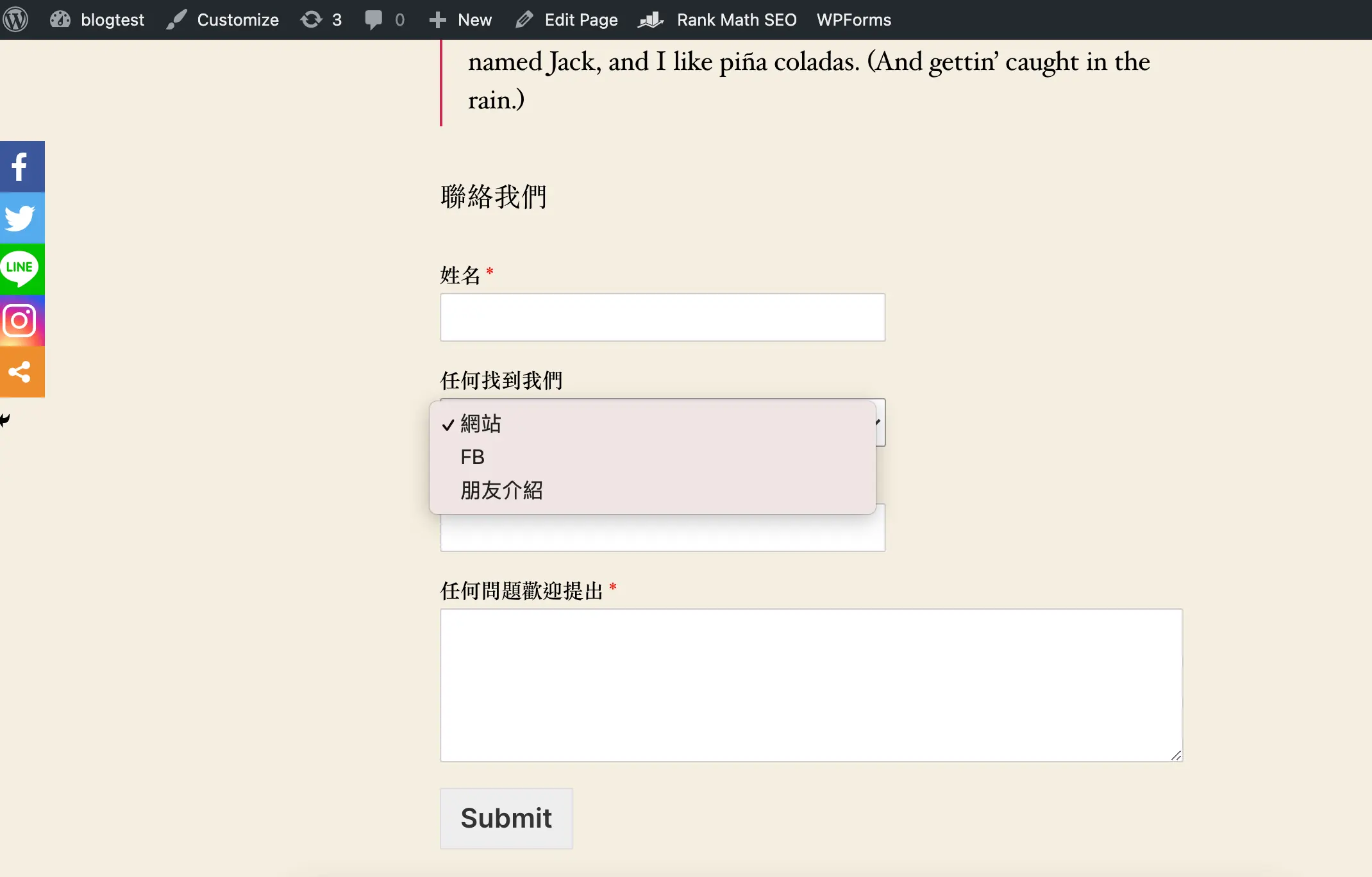1372x877 pixels.
Task: Choose FB from the dropdown list
Action: (652, 457)
